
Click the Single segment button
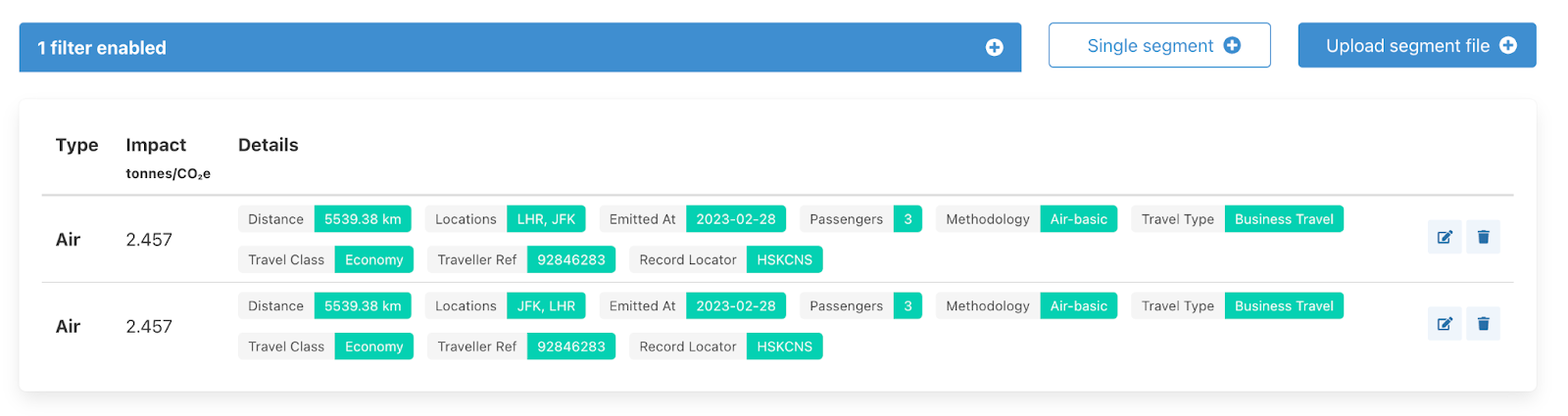[x=1159, y=46]
